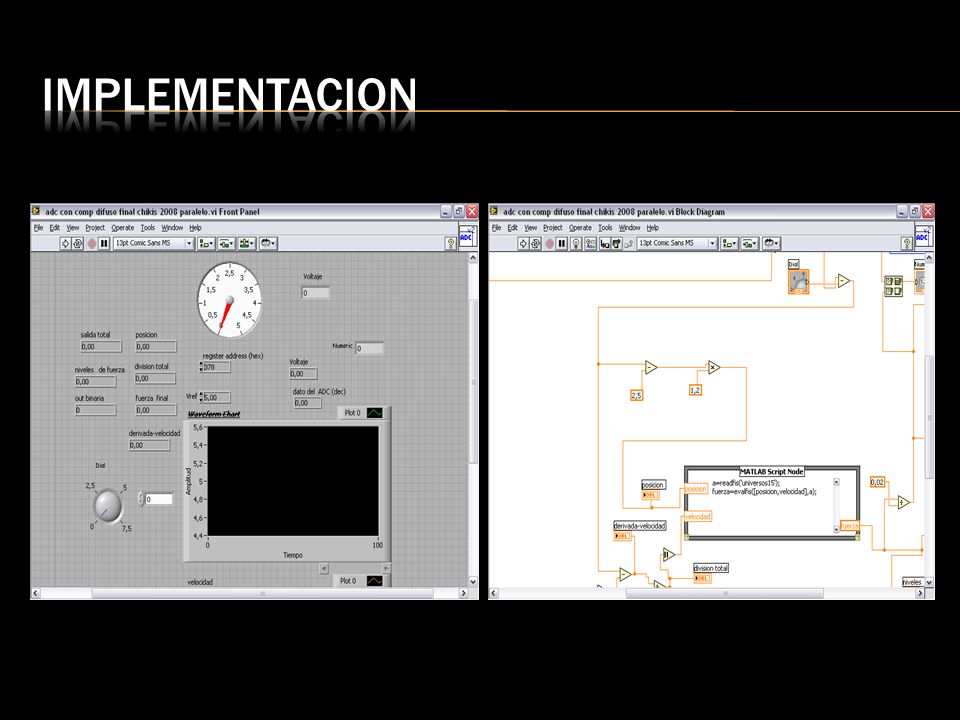
Task: Click the Front Panel horizontal scrollbar thumb
Action: (x=263, y=593)
